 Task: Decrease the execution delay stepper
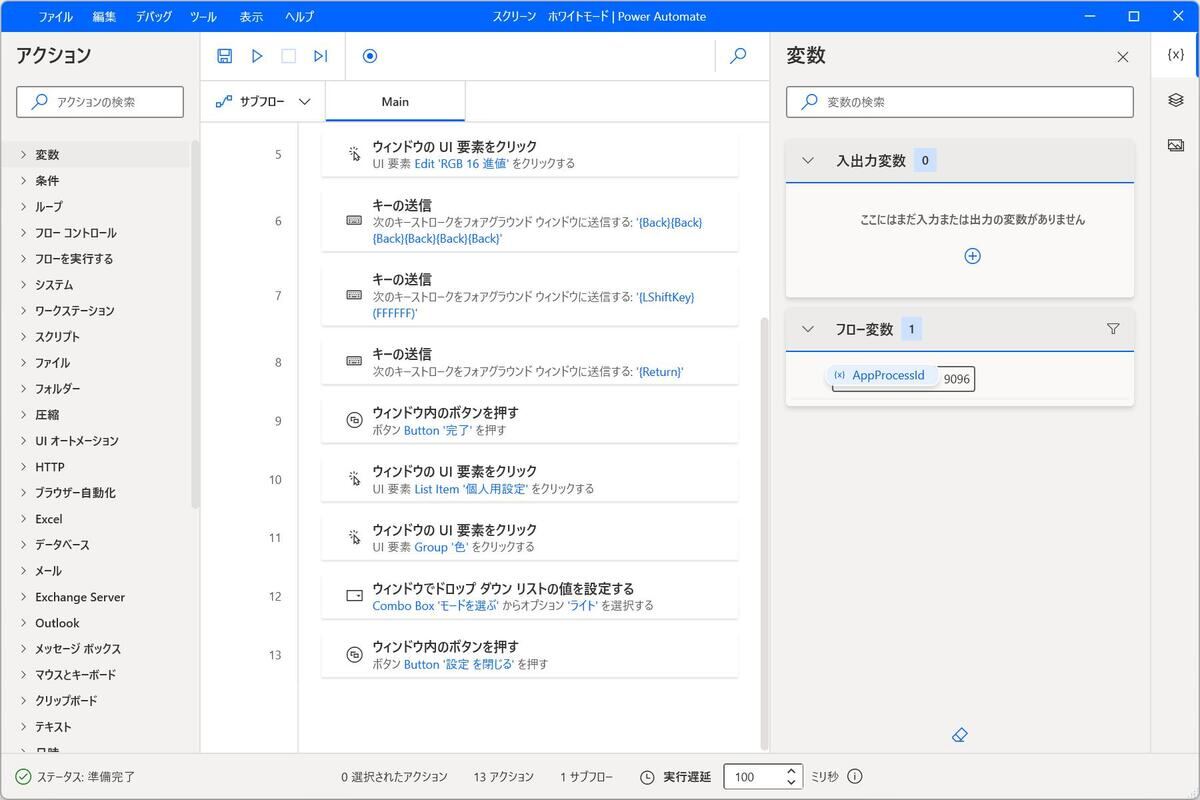click(x=791, y=782)
